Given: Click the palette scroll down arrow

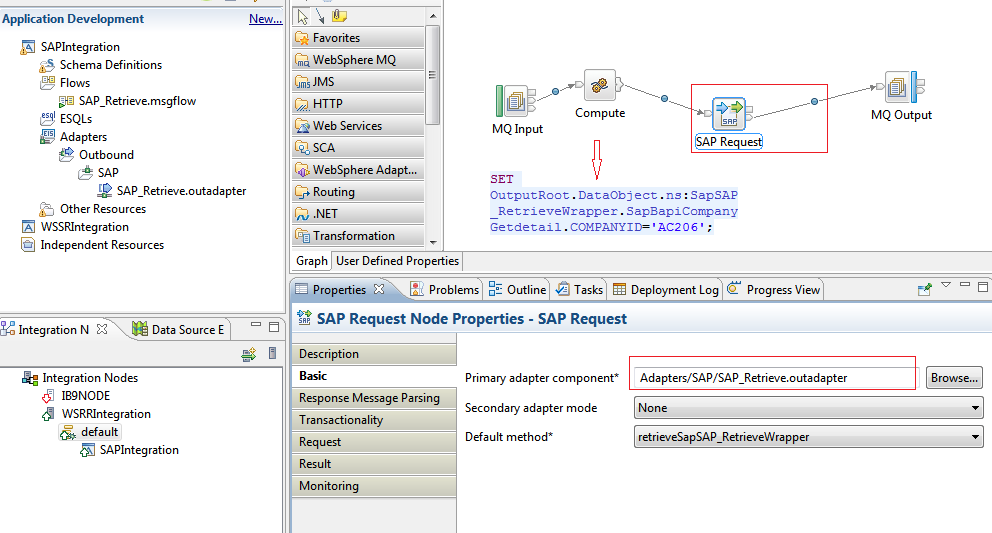Looking at the screenshot, I should (433, 242).
